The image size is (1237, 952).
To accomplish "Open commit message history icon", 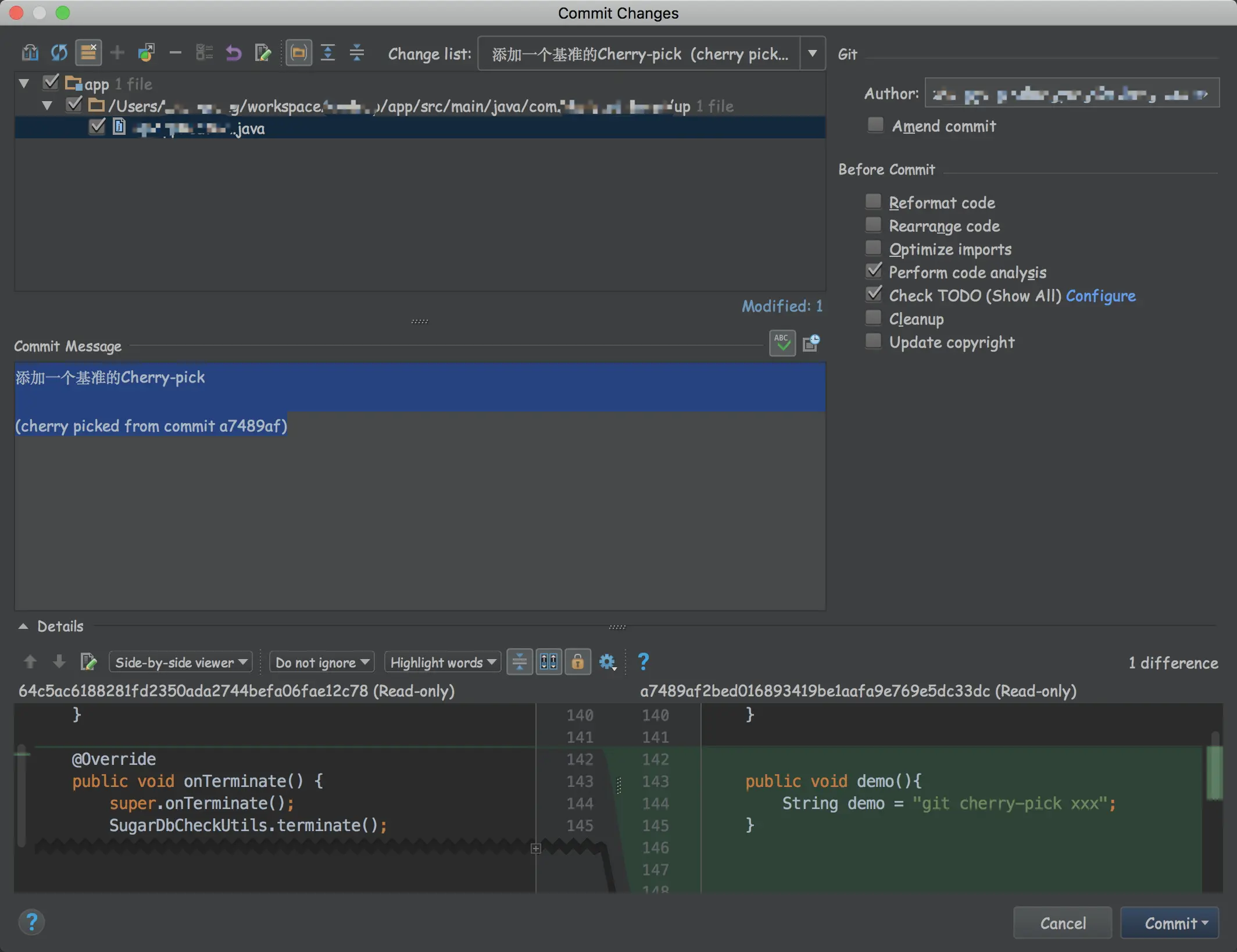I will click(x=811, y=343).
